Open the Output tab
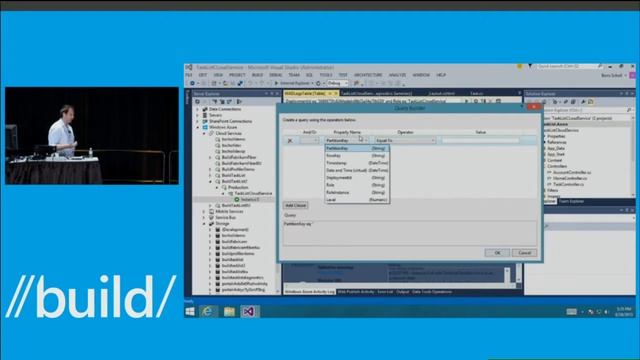Image resolution: width=640 pixels, height=360 pixels. tap(402, 292)
